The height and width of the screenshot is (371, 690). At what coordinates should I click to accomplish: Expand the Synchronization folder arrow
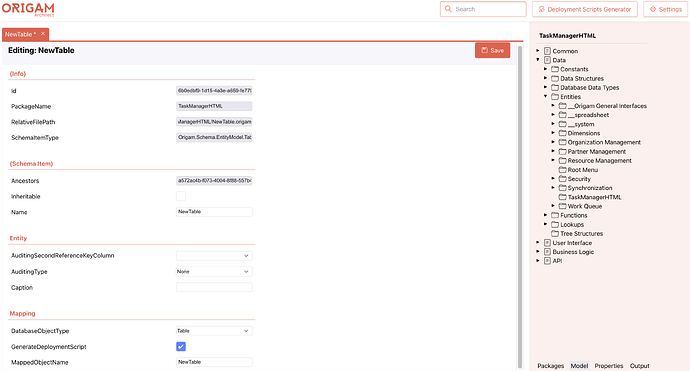coord(553,187)
